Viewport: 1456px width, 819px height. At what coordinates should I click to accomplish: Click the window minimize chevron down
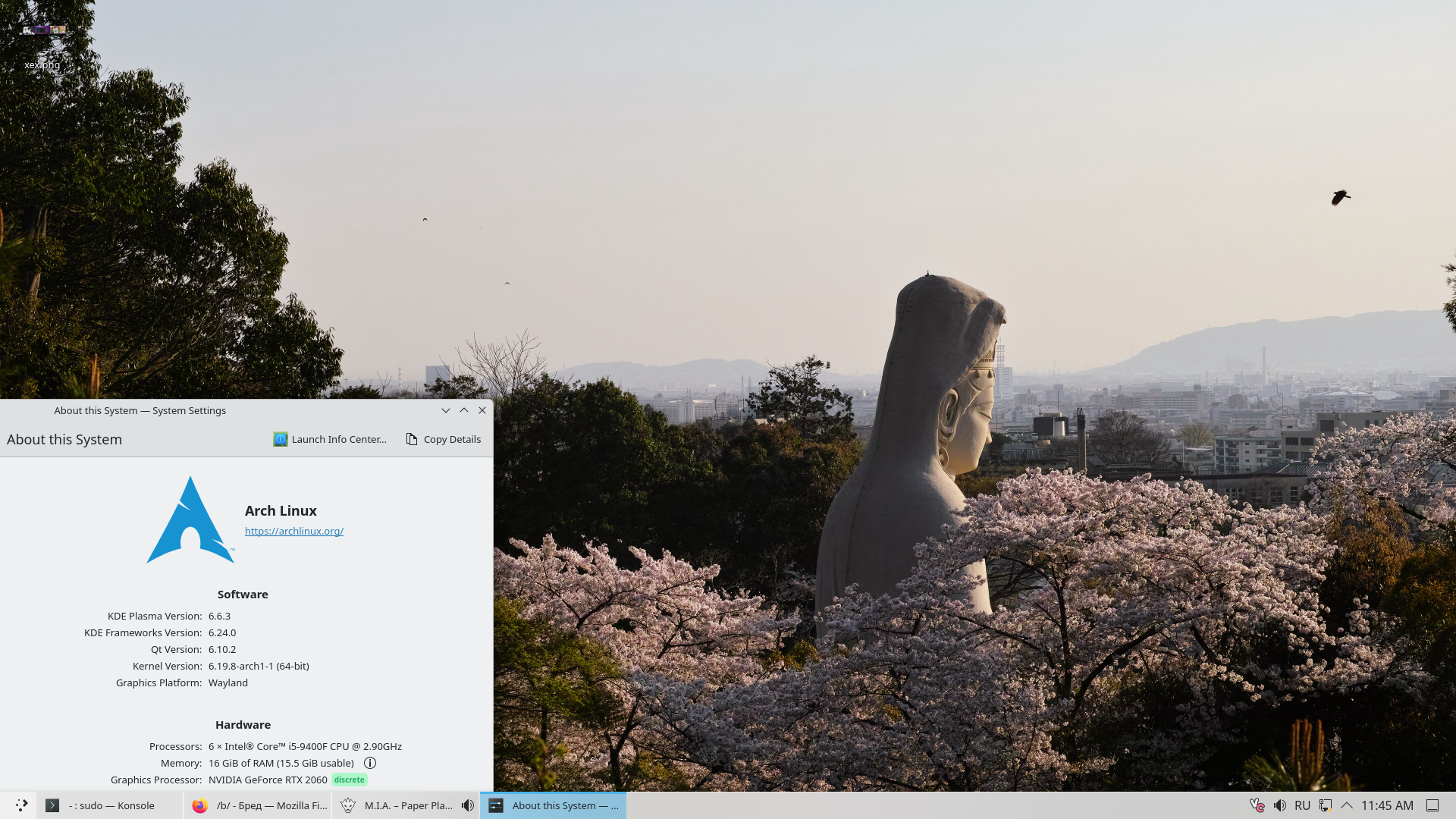(x=446, y=410)
